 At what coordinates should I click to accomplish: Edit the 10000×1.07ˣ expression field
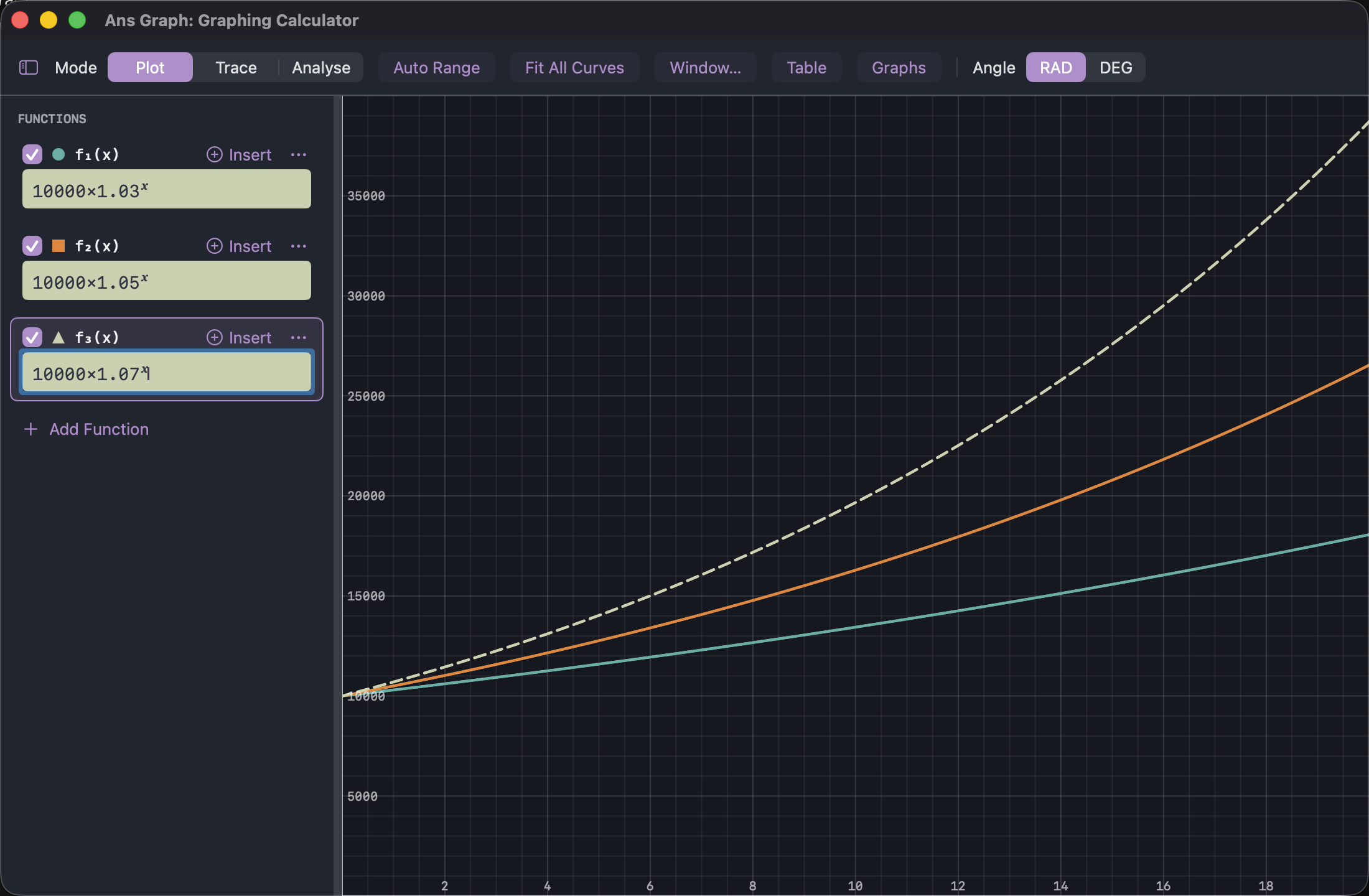pos(167,372)
